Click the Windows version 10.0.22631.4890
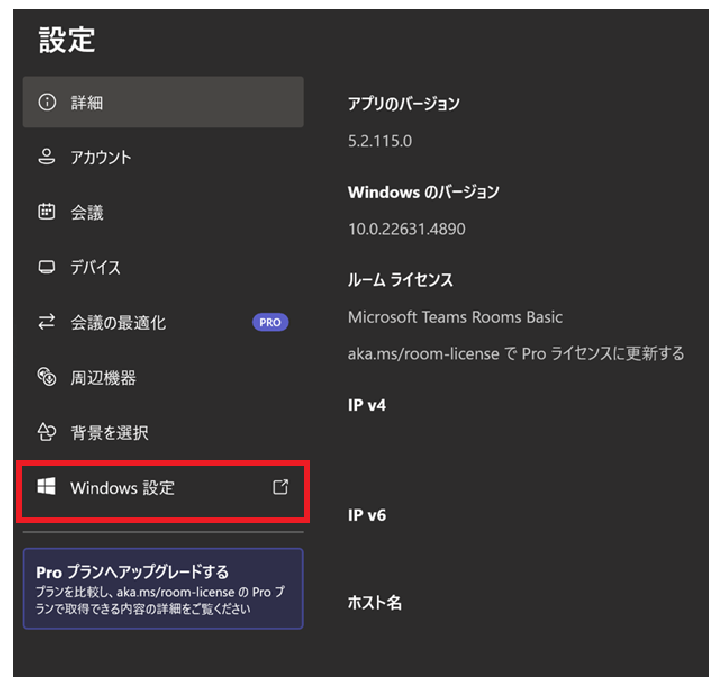The width and height of the screenshot is (709, 679). pyautogui.click(x=406, y=229)
